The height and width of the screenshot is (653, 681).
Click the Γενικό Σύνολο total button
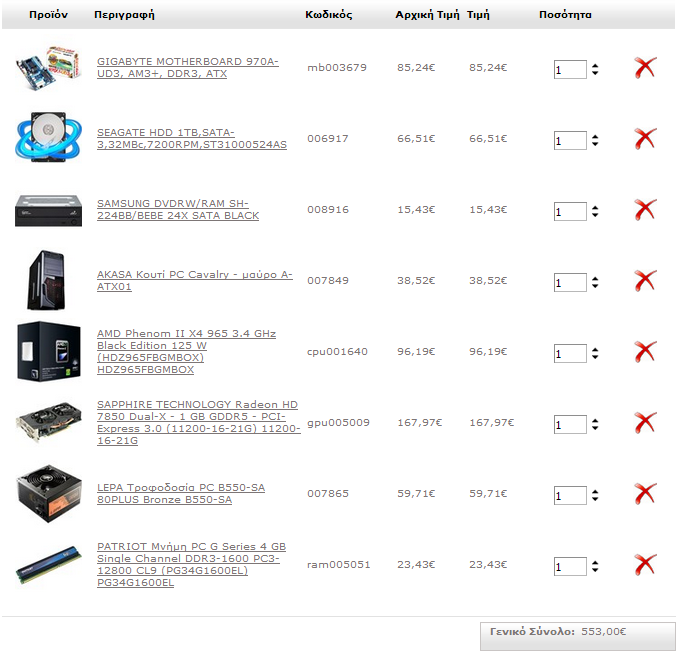pyautogui.click(x=577, y=637)
